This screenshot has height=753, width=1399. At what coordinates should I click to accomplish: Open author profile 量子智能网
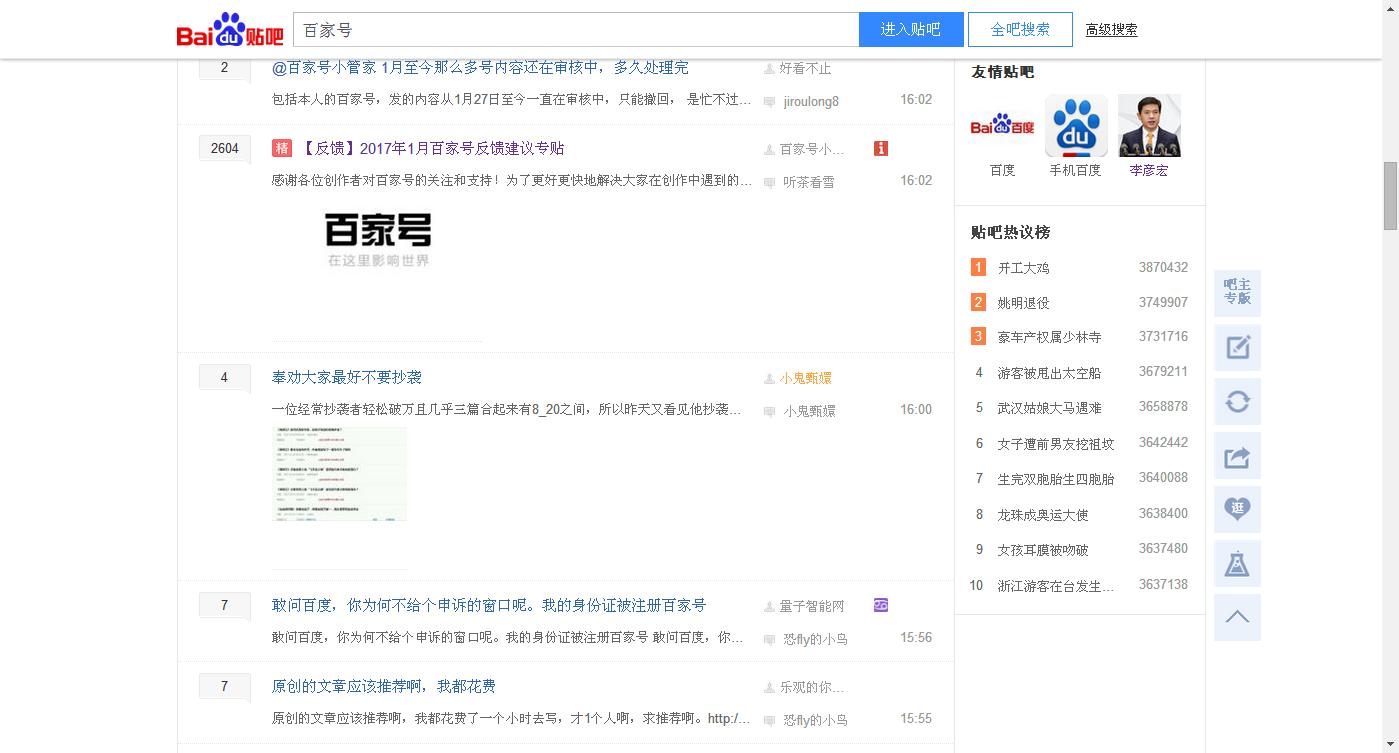(x=812, y=606)
